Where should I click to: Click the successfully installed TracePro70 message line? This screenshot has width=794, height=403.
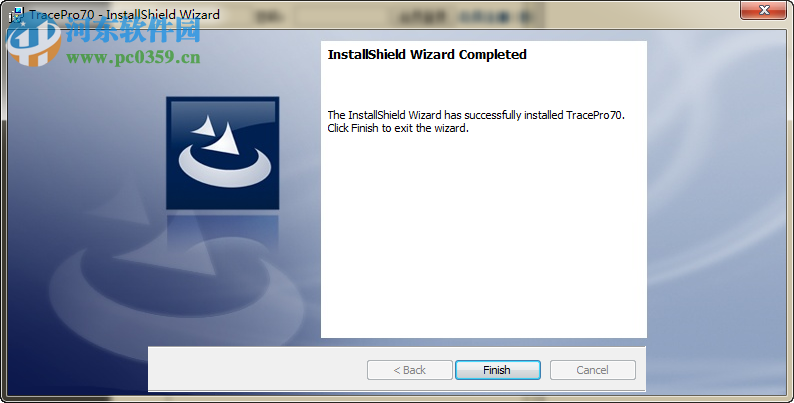[476, 115]
